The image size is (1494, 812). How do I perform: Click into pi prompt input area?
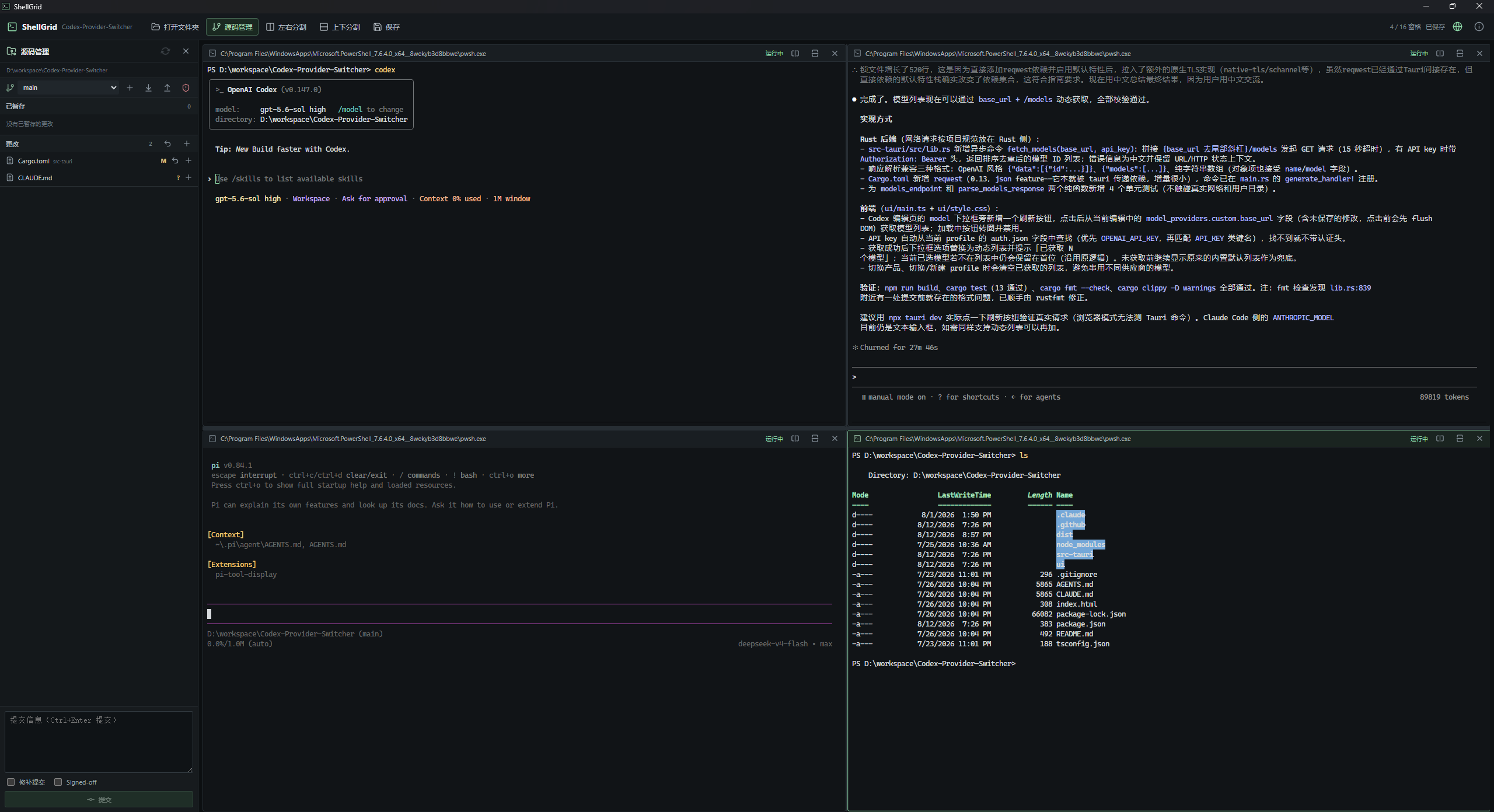519,614
